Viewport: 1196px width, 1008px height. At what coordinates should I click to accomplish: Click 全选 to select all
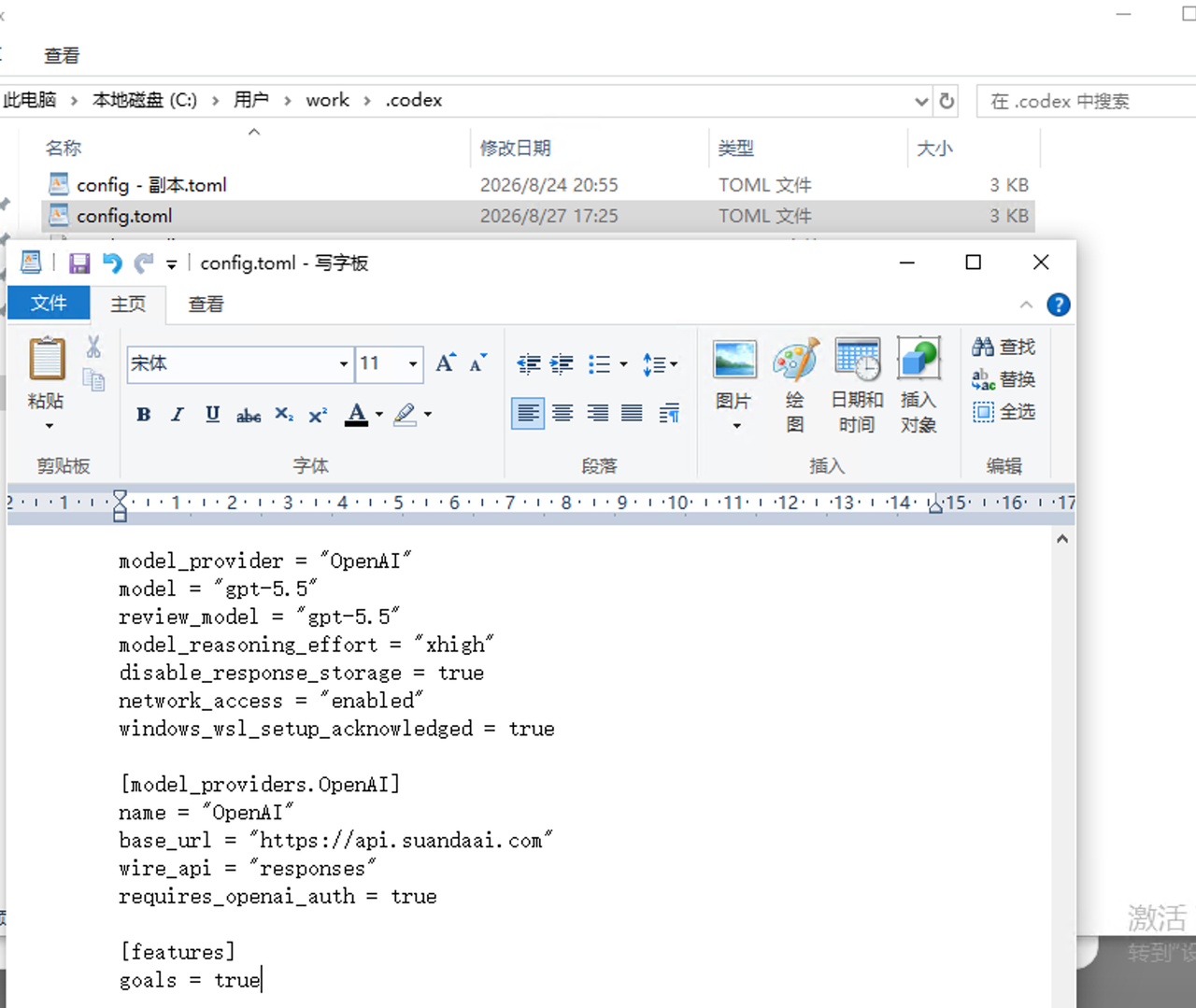pos(1004,412)
